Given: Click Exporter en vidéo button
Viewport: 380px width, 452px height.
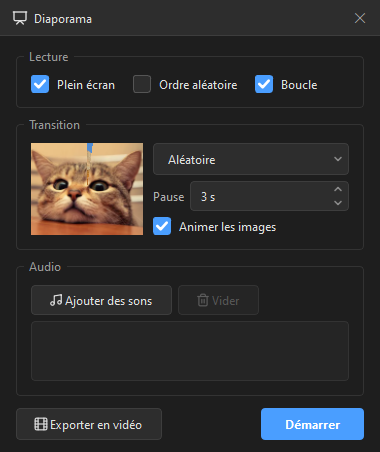Looking at the screenshot, I should (x=89, y=424).
